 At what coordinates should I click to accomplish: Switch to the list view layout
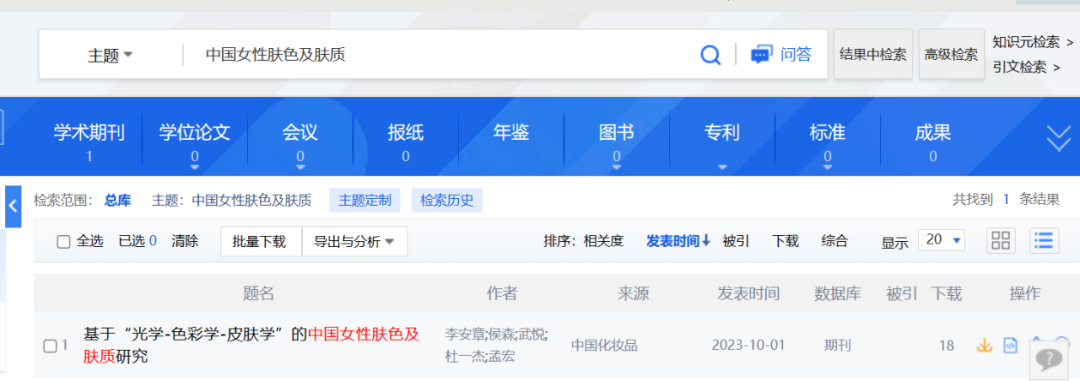click(1044, 240)
